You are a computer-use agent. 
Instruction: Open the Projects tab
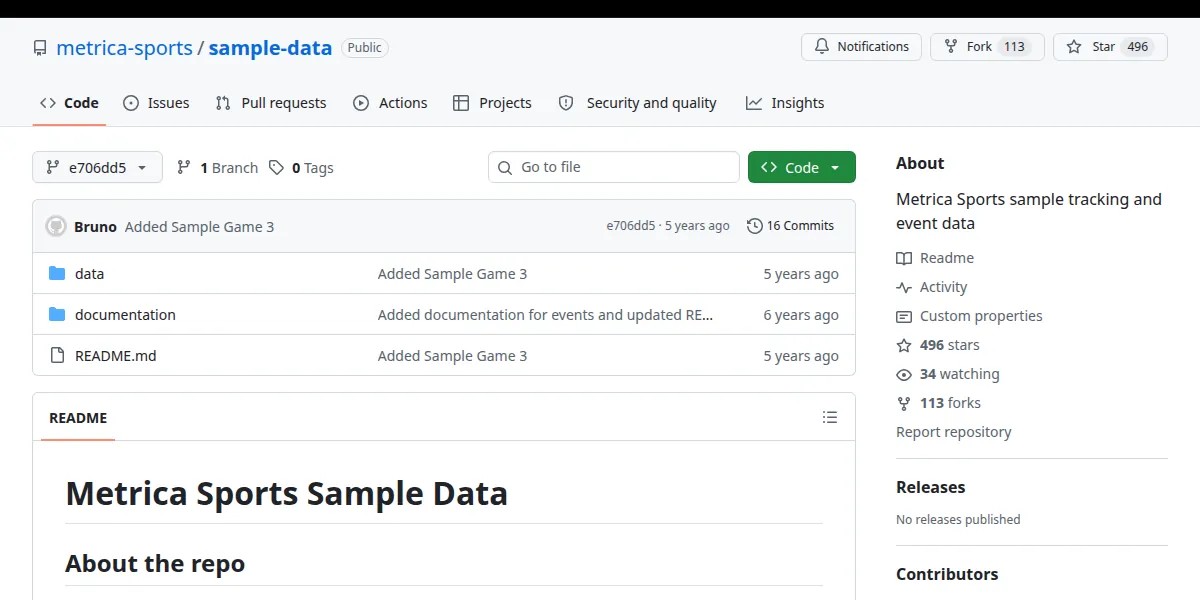pyautogui.click(x=492, y=103)
